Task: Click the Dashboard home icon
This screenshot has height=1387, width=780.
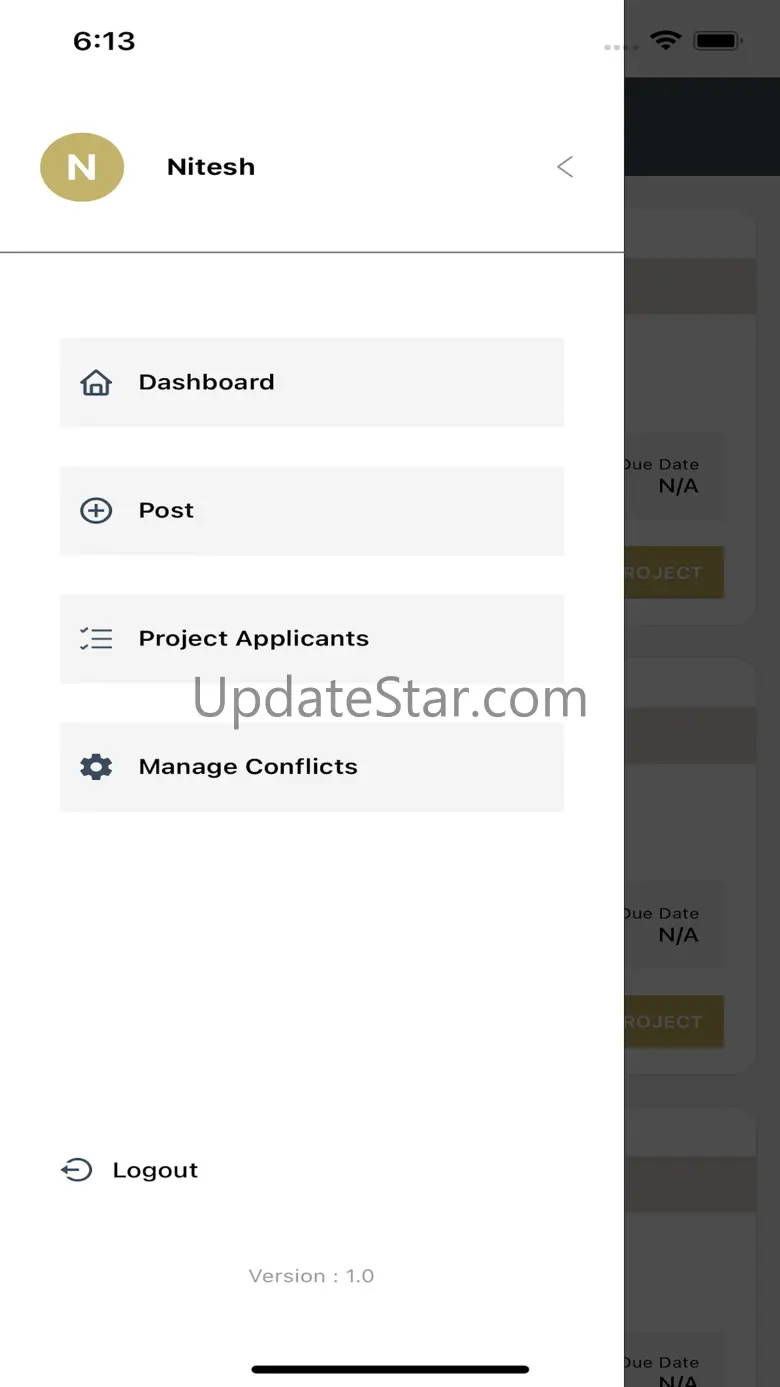Action: [x=96, y=382]
